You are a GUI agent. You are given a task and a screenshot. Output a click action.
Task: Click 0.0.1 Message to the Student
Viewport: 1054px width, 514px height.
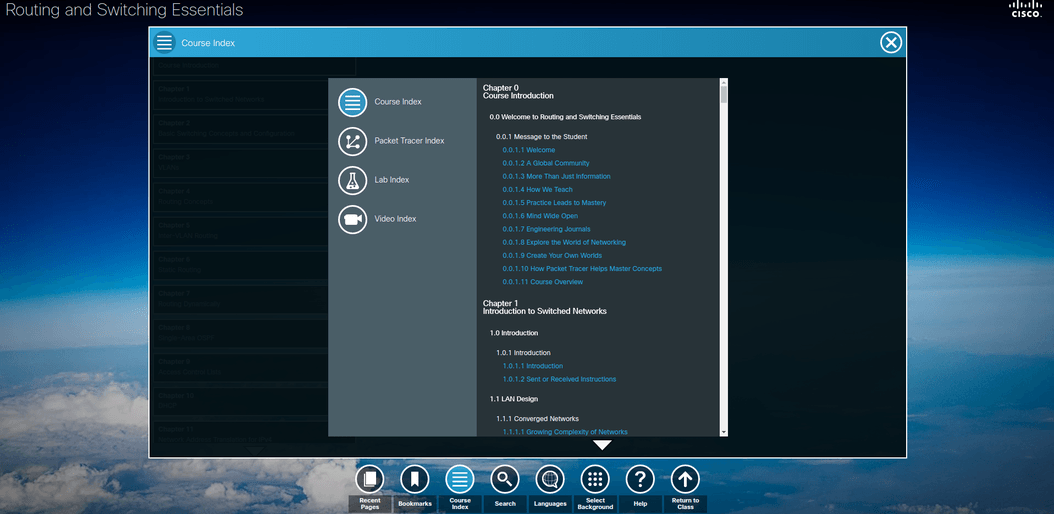[542, 137]
